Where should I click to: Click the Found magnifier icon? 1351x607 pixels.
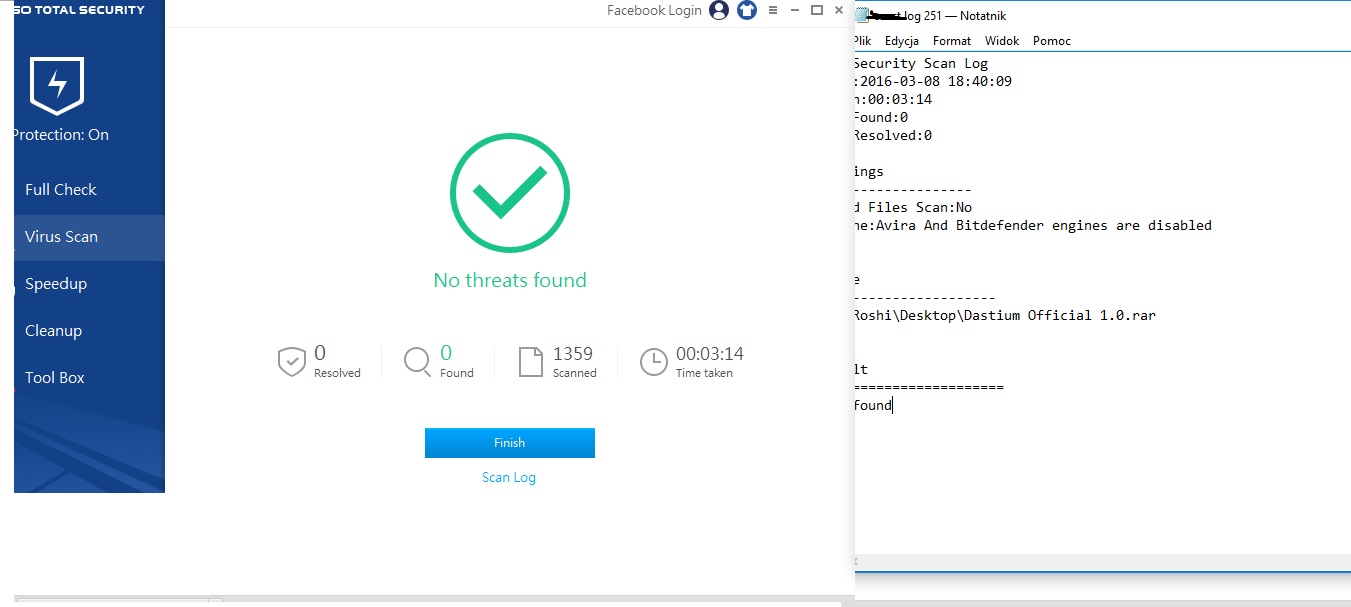[417, 361]
